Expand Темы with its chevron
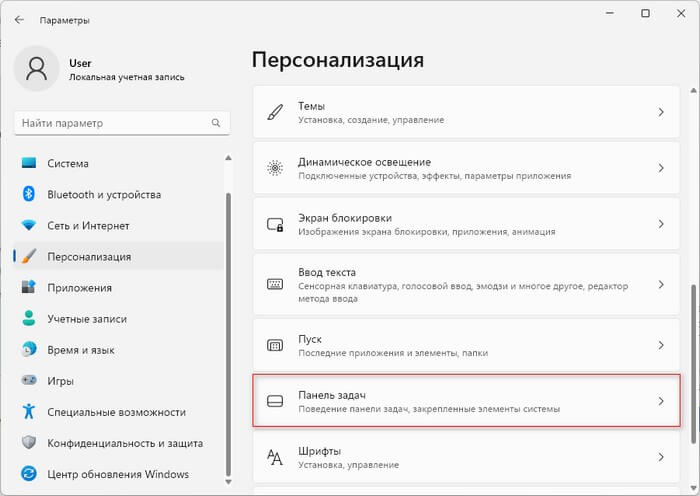700x496 pixels. click(661, 112)
